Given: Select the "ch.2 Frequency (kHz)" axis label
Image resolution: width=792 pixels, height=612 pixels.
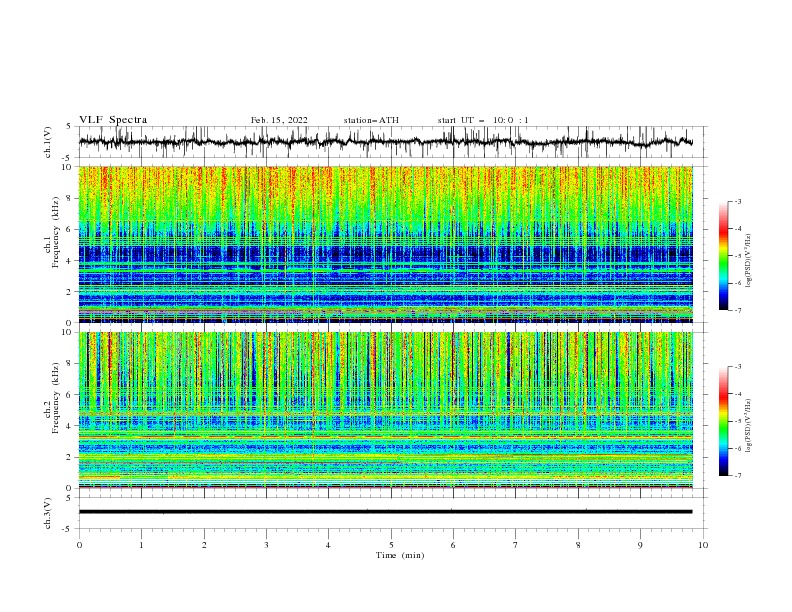Looking at the screenshot, I should pyautogui.click(x=53, y=398).
